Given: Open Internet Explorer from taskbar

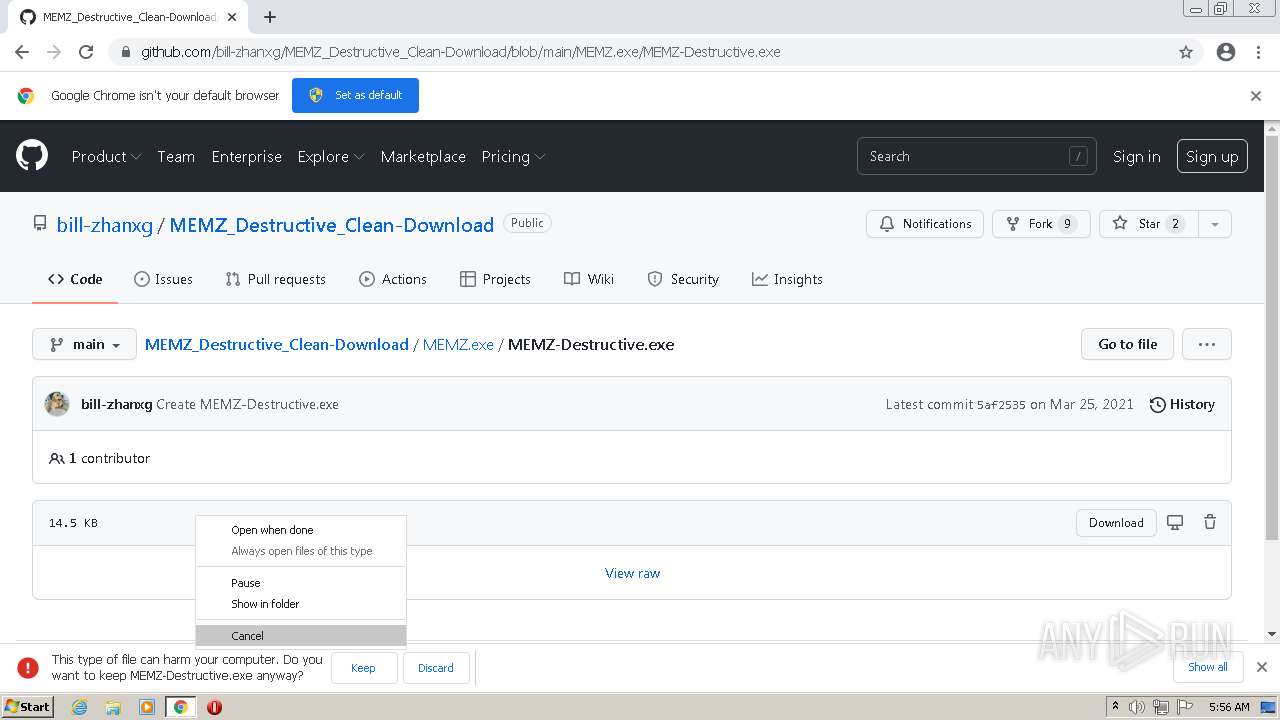Looking at the screenshot, I should [x=79, y=707].
